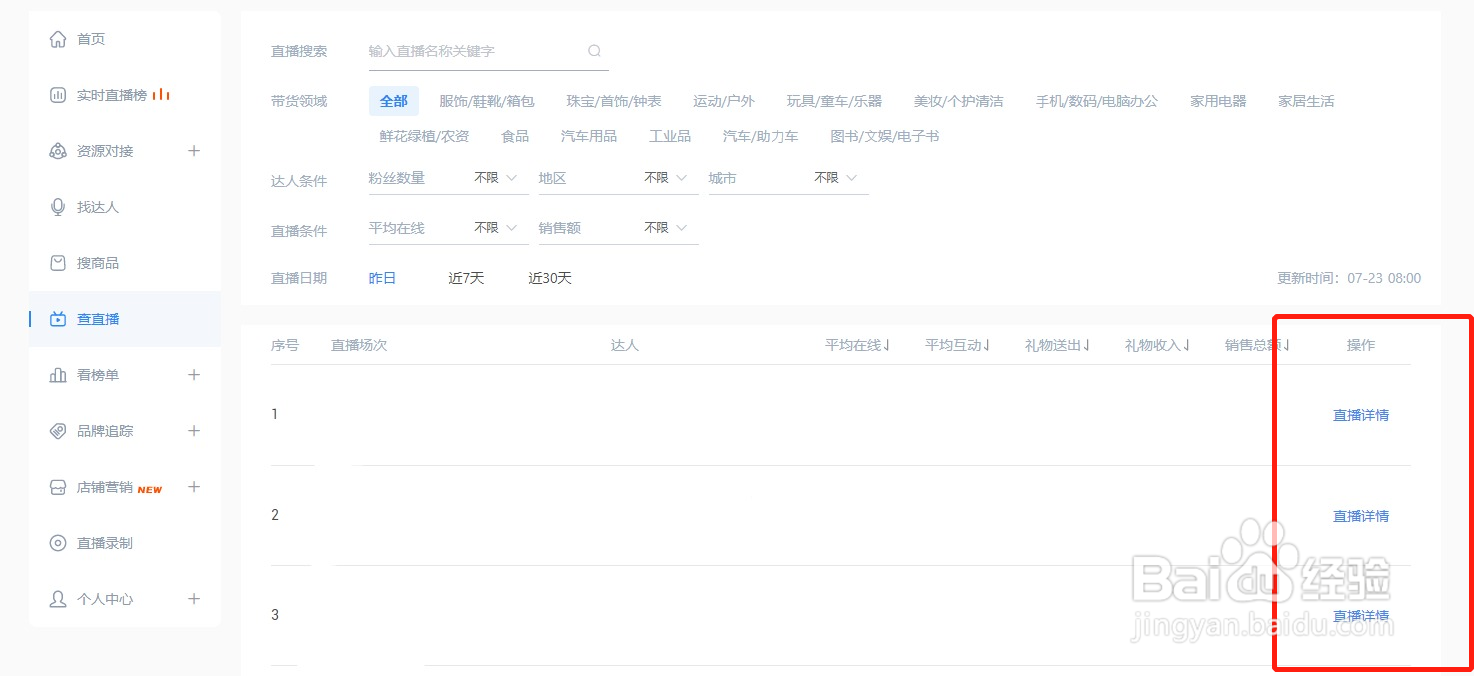This screenshot has height=676, width=1474.
Task: Open the 搜商品 search goods icon
Action: coord(58,262)
